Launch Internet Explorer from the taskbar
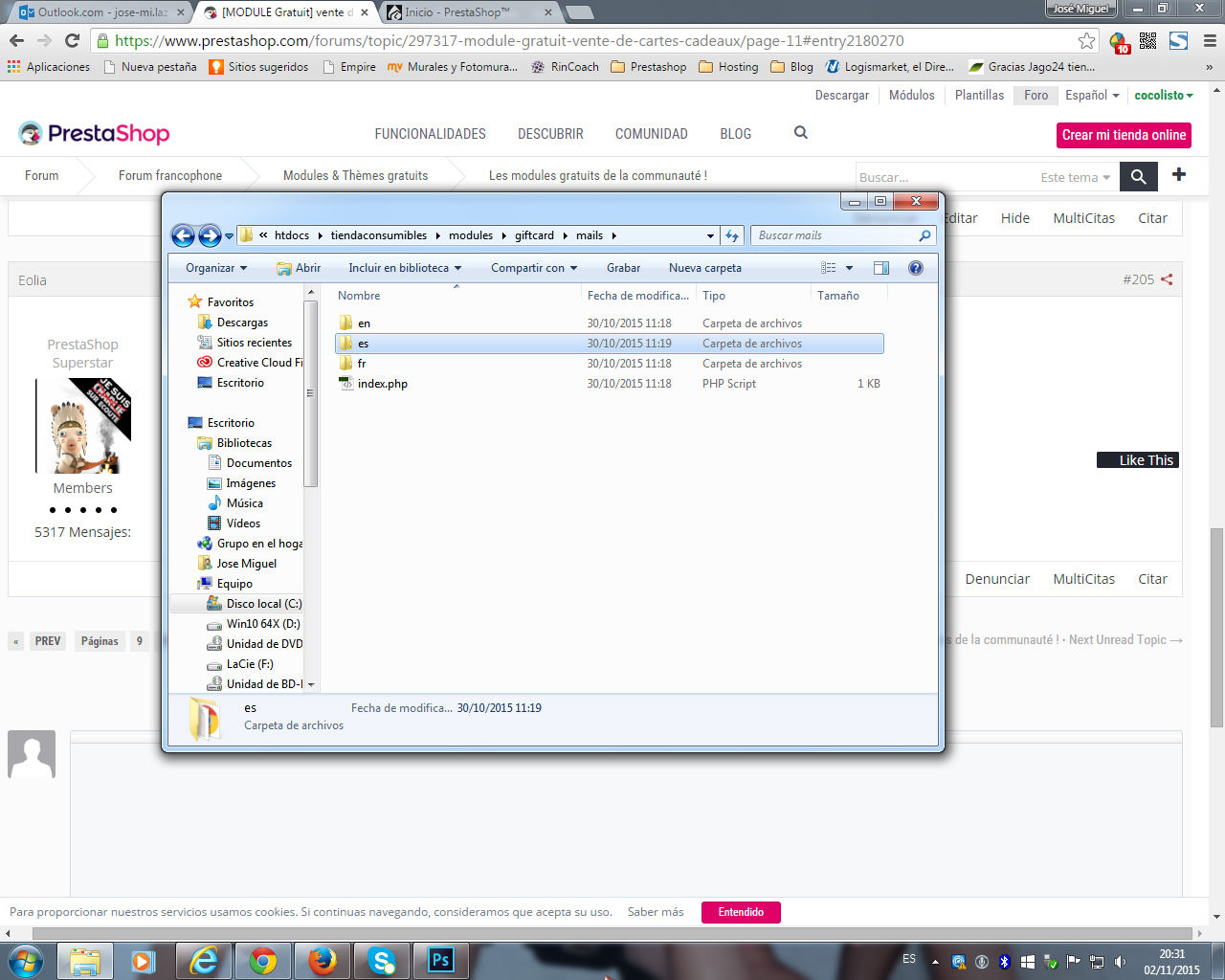Image resolution: width=1225 pixels, height=980 pixels. pyautogui.click(x=203, y=961)
